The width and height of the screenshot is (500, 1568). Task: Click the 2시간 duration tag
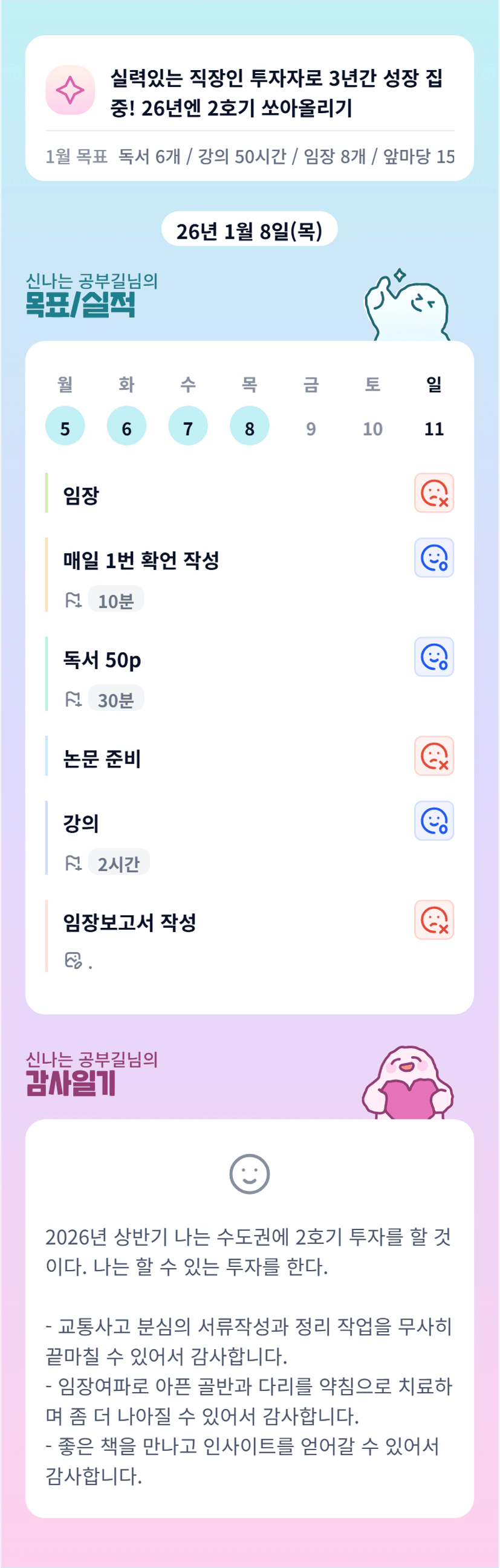[x=119, y=863]
